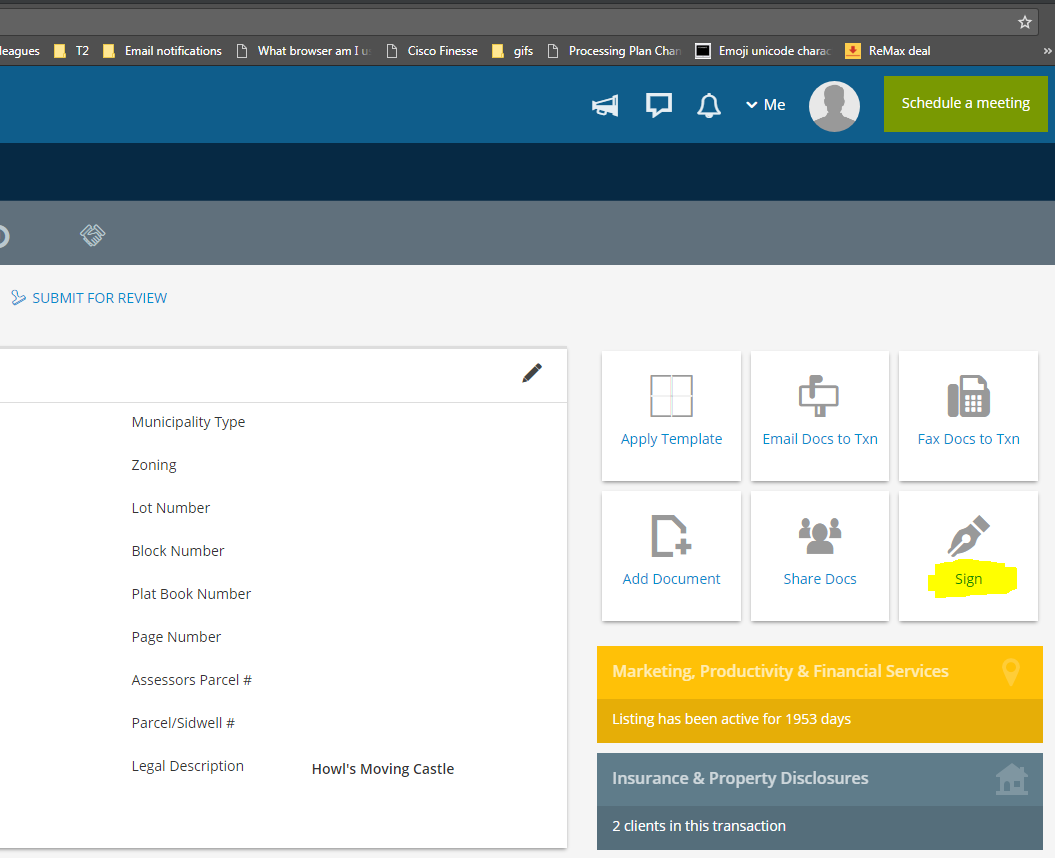The height and width of the screenshot is (858, 1055).
Task: Click the handshake icon in the toolbar
Action: click(92, 235)
